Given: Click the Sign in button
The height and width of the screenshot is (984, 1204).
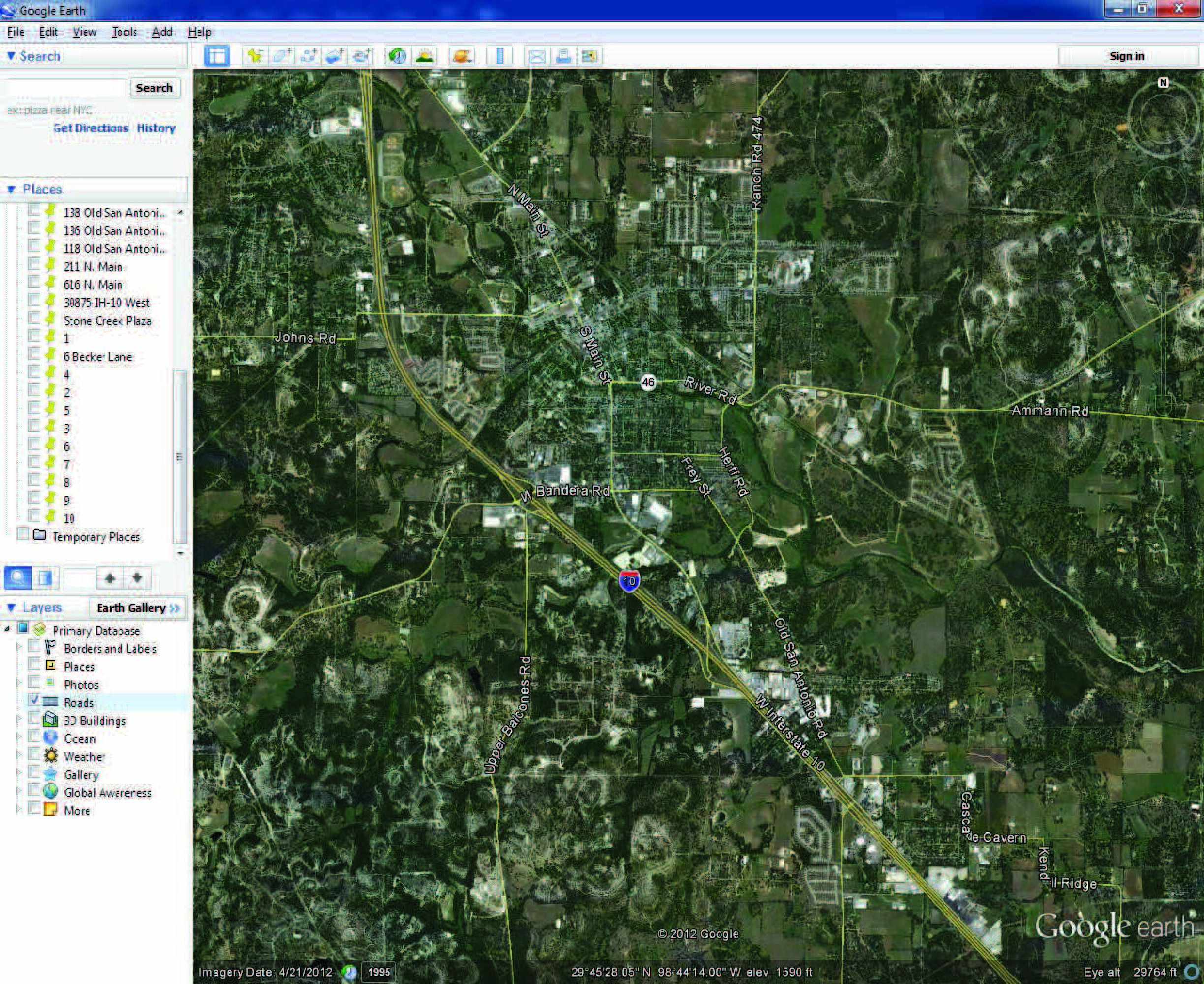Looking at the screenshot, I should [1126, 56].
